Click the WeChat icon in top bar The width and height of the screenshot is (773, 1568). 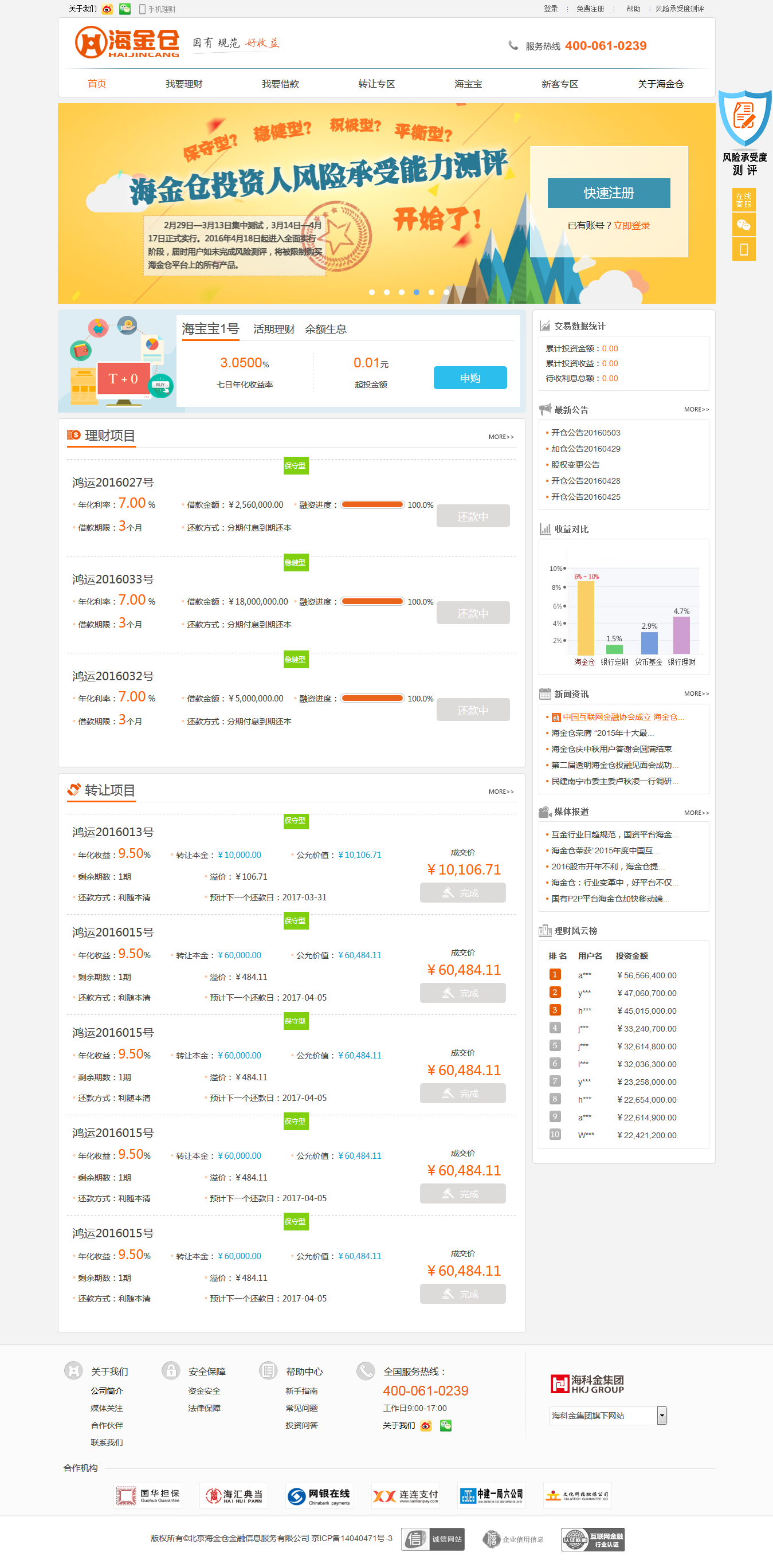[125, 9]
